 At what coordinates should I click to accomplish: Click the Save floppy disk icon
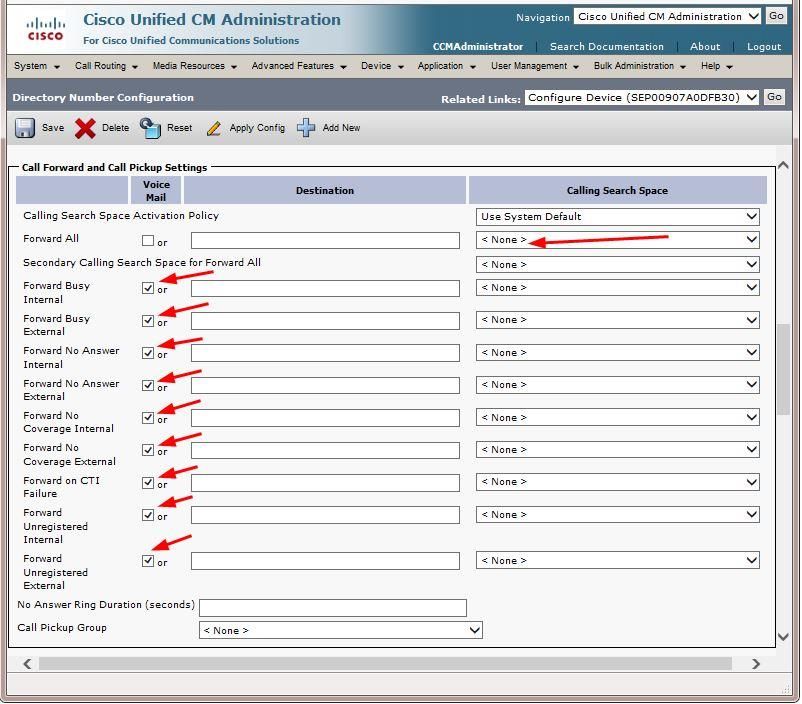(25, 128)
